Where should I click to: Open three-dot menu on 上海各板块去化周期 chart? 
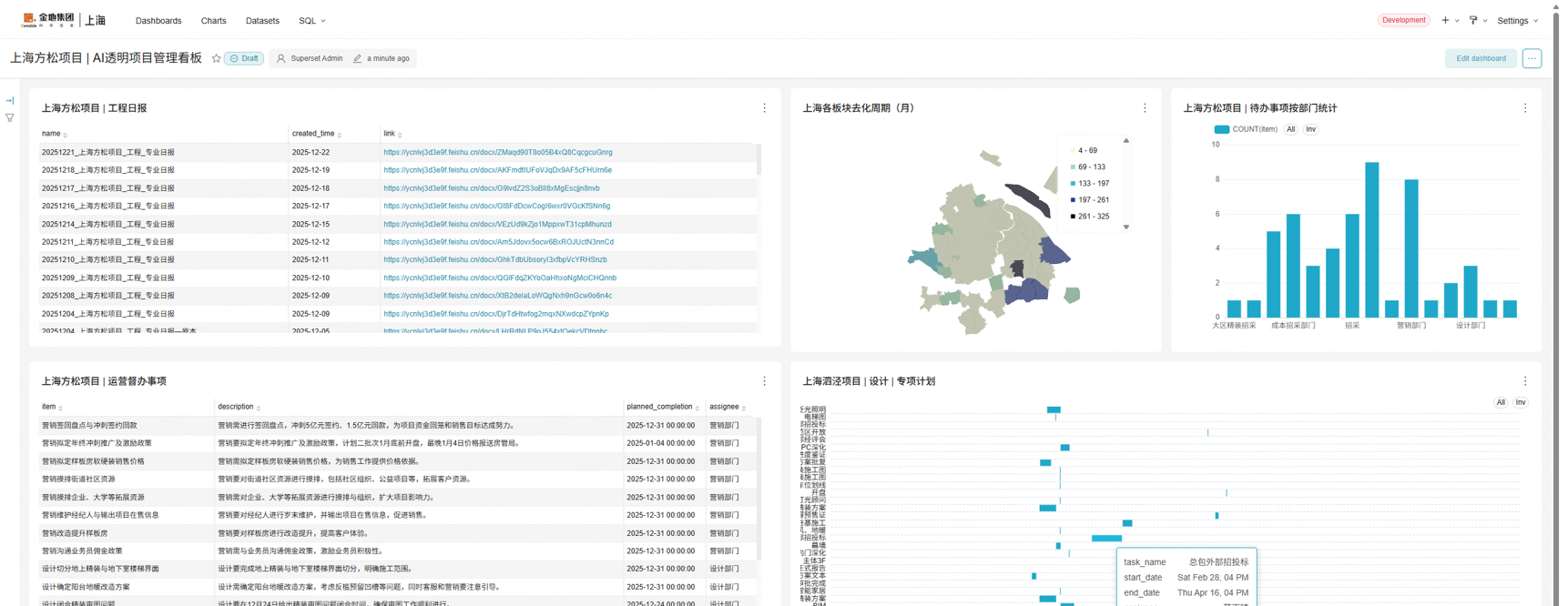pos(1145,108)
